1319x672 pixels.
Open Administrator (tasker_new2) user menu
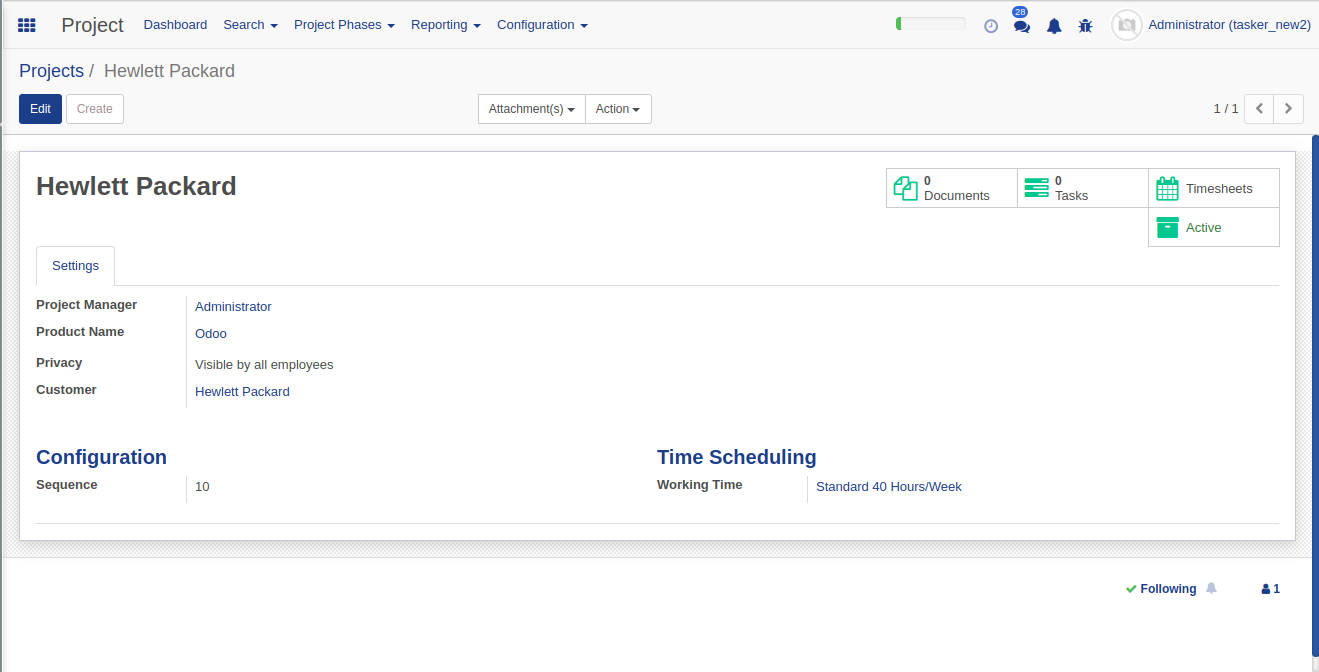coord(1229,25)
